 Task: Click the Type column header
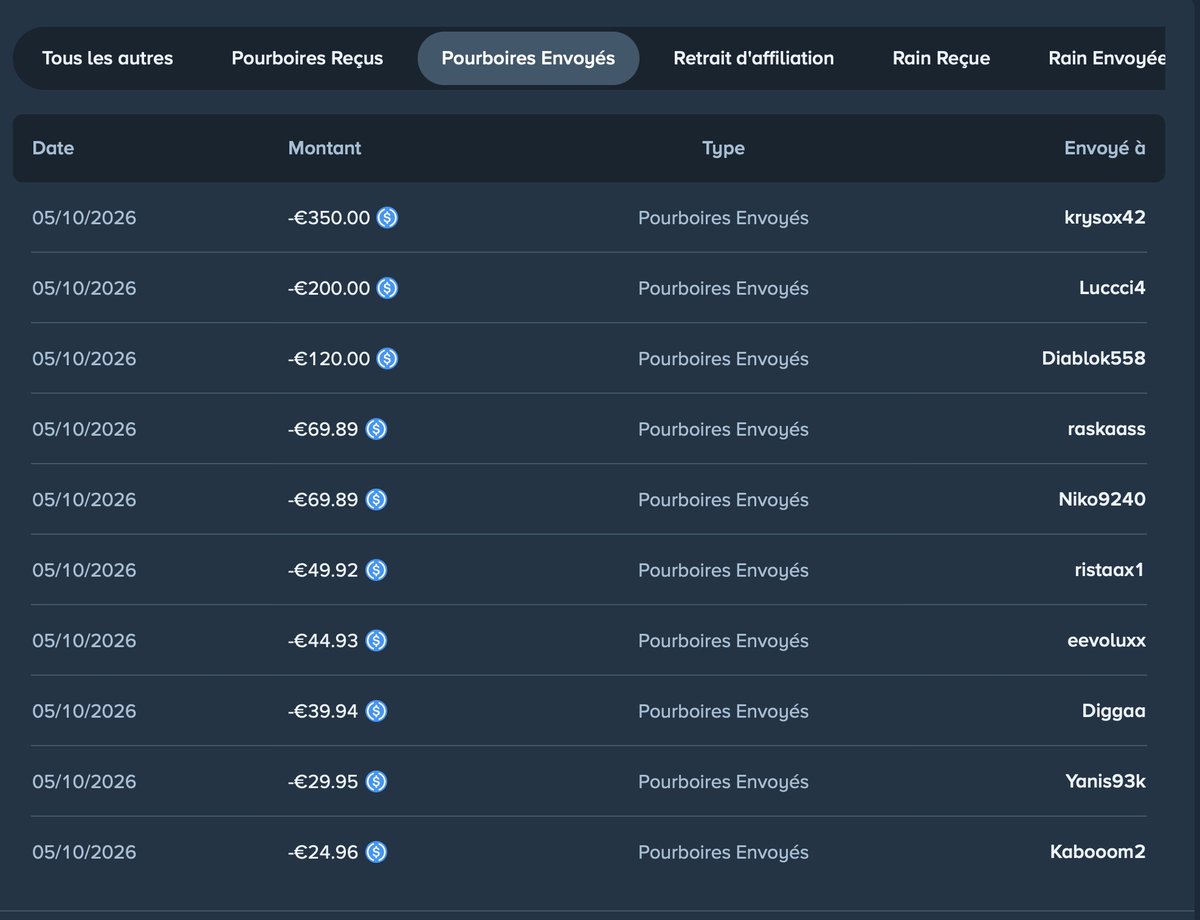pyautogui.click(x=723, y=148)
